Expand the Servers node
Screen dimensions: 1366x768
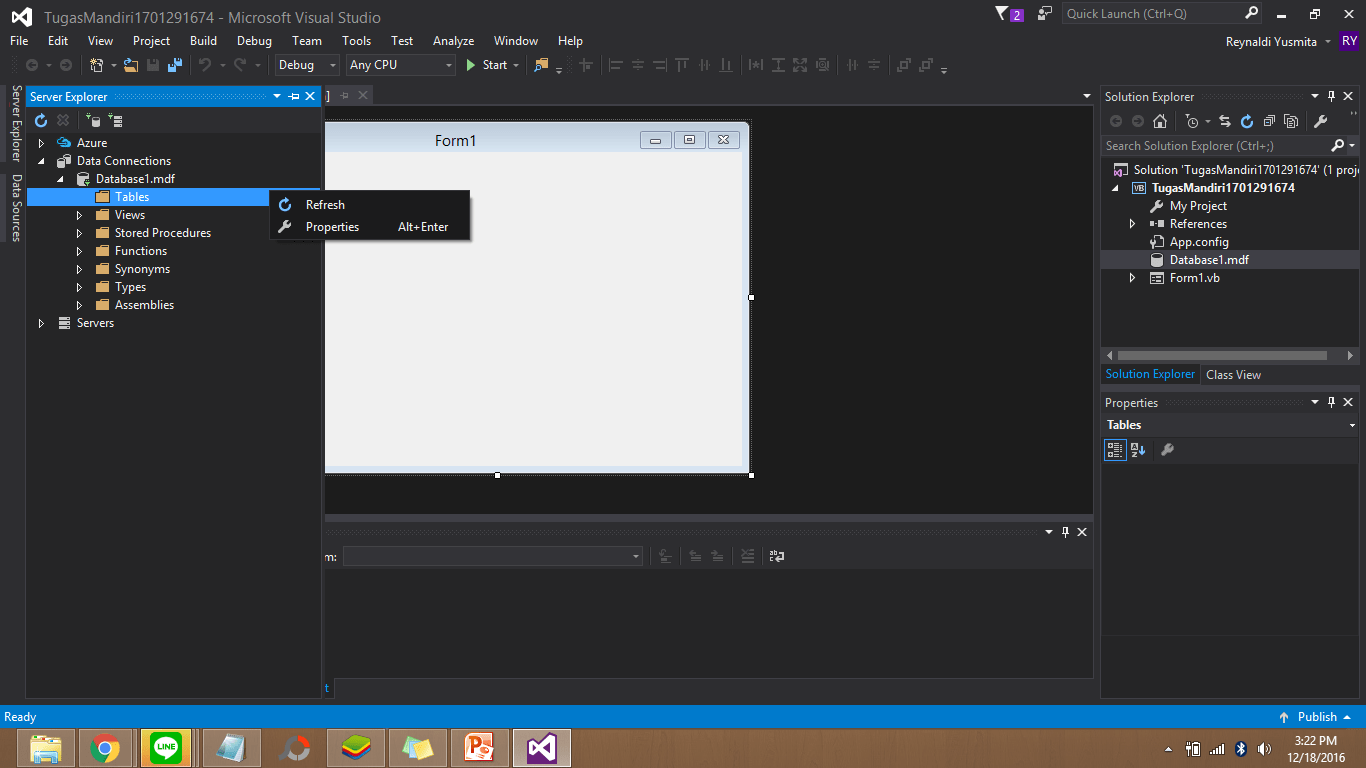click(x=42, y=323)
